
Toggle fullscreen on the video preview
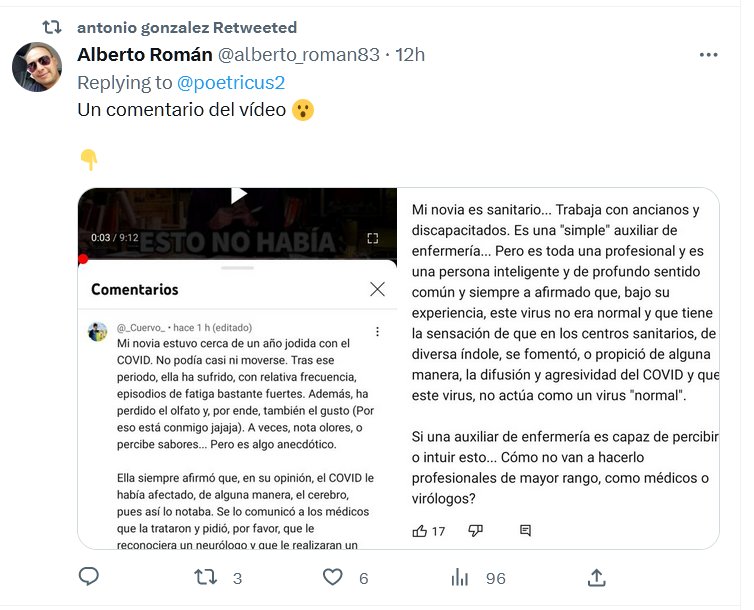pos(373,238)
